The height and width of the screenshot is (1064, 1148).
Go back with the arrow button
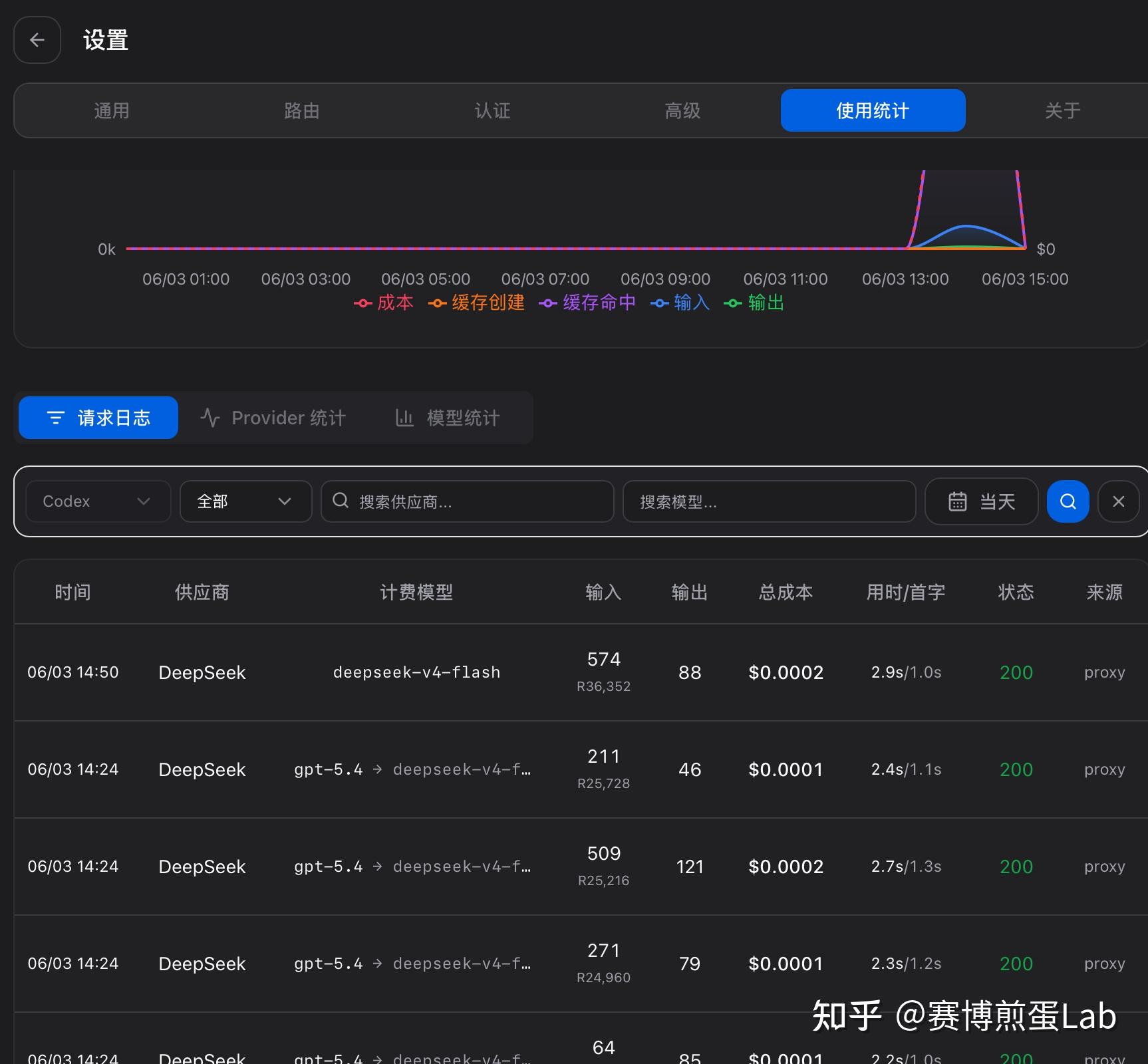[x=37, y=40]
